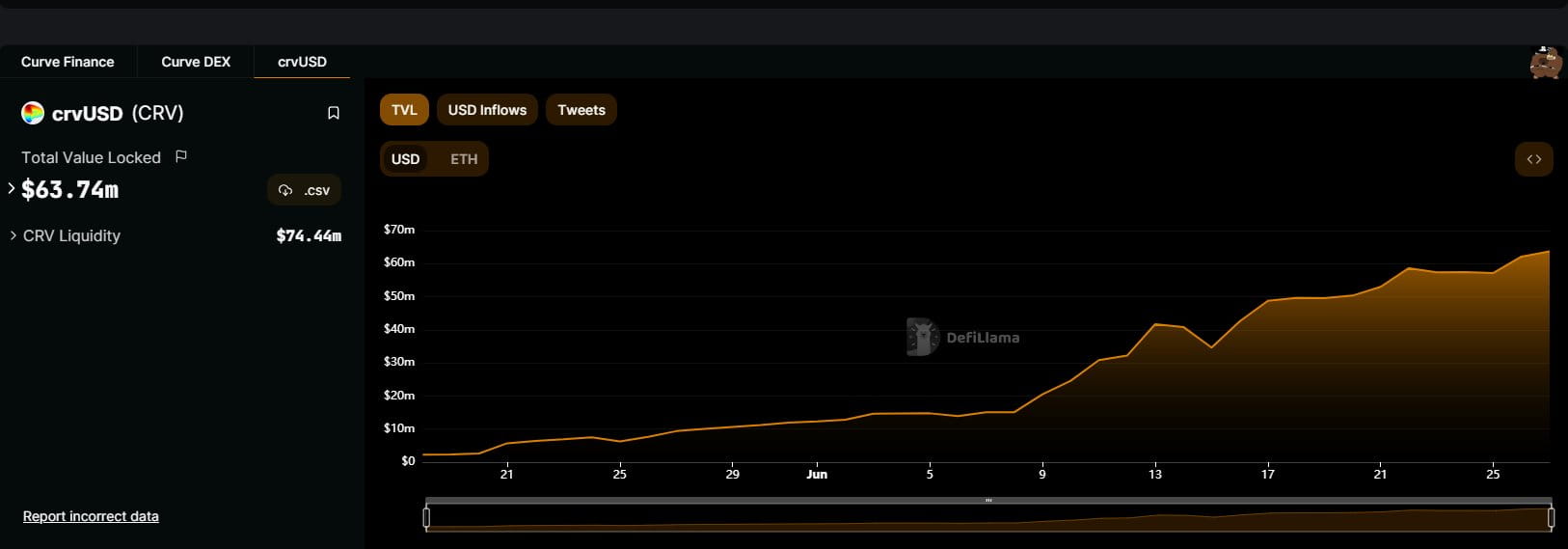
Task: Toggle the TVL chart metric
Action: pyautogui.click(x=404, y=110)
